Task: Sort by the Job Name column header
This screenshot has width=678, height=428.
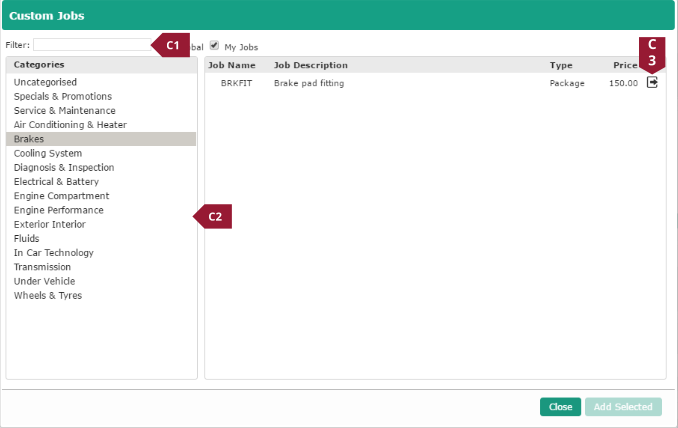Action: coord(232,65)
